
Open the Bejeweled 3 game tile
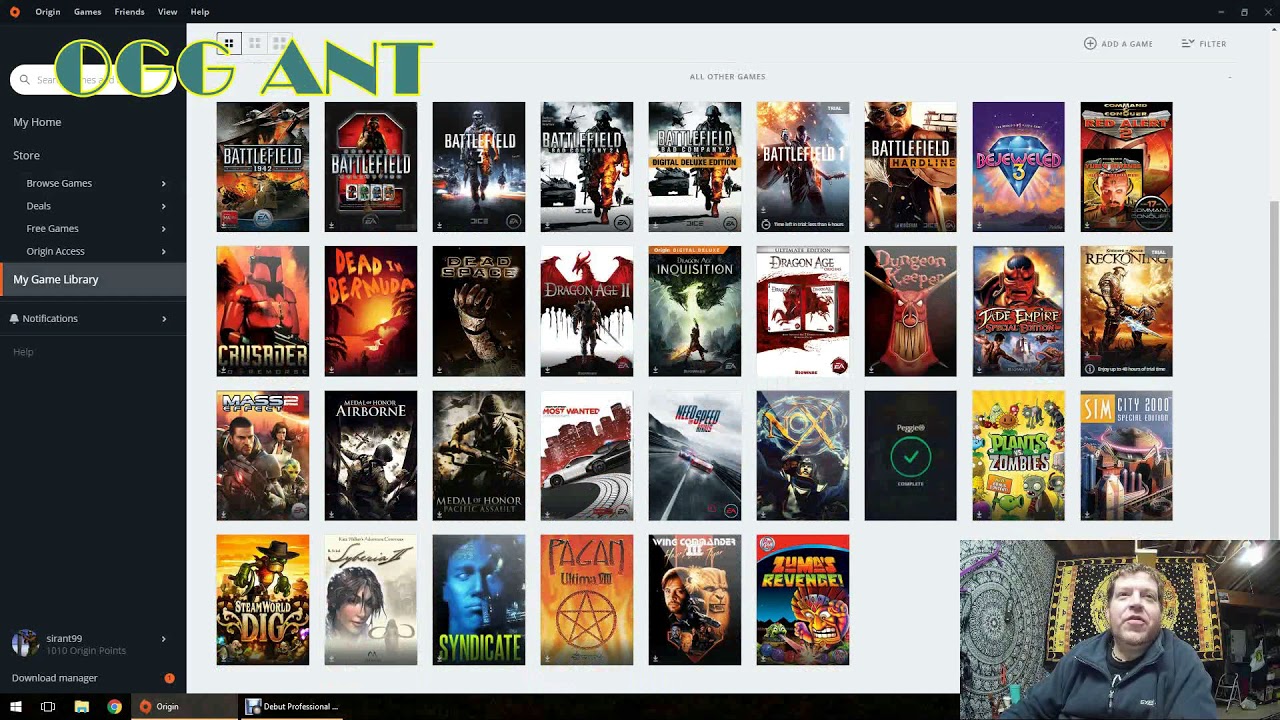coord(1019,167)
